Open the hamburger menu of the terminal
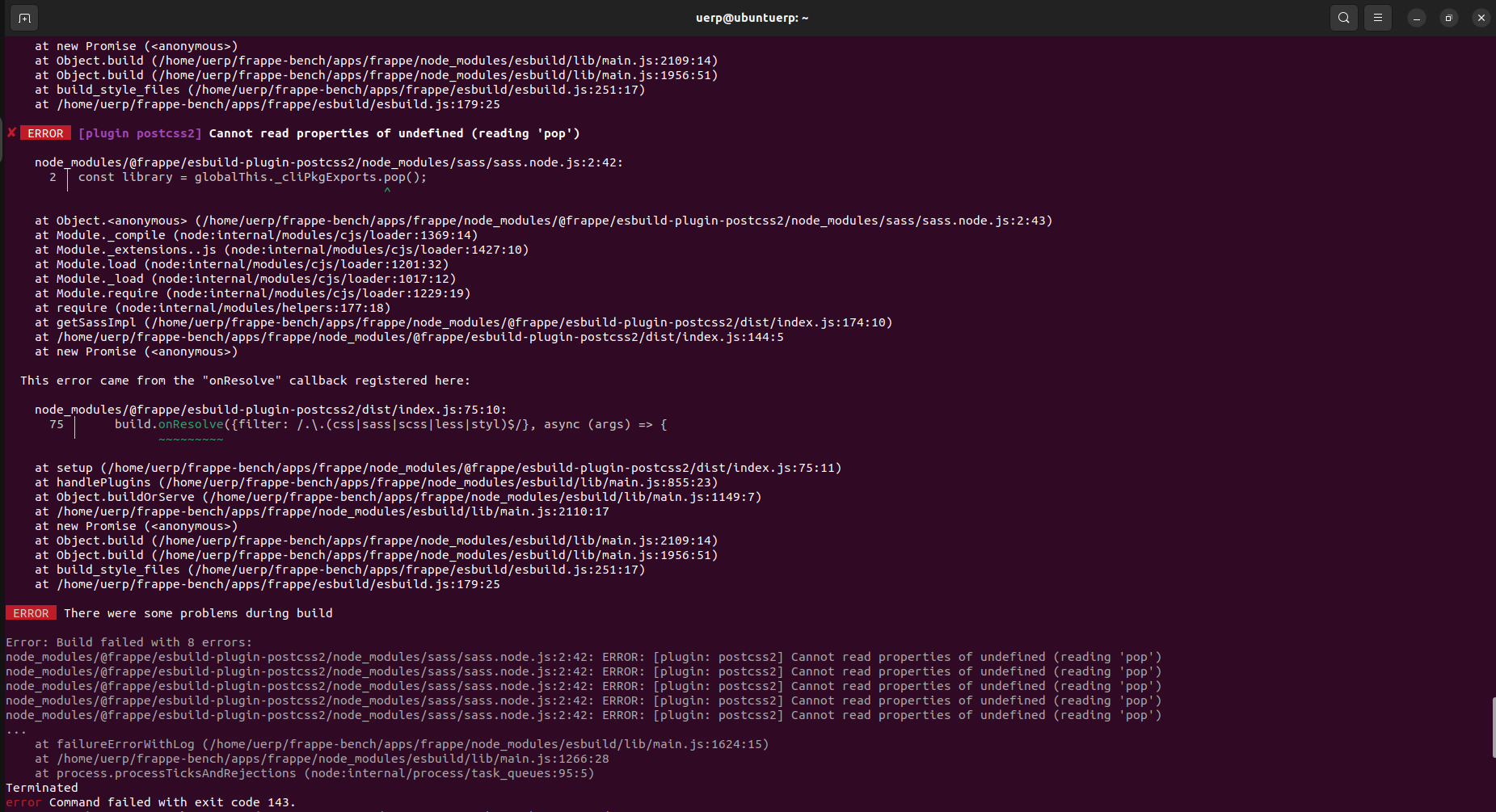Screen dimensions: 1496x812 click(1377, 17)
